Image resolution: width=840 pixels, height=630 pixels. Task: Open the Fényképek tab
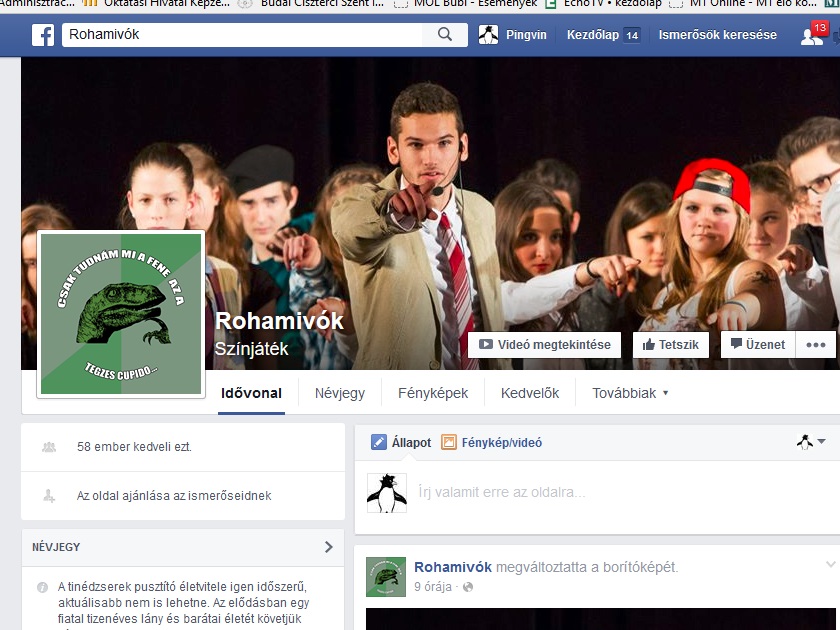point(433,393)
